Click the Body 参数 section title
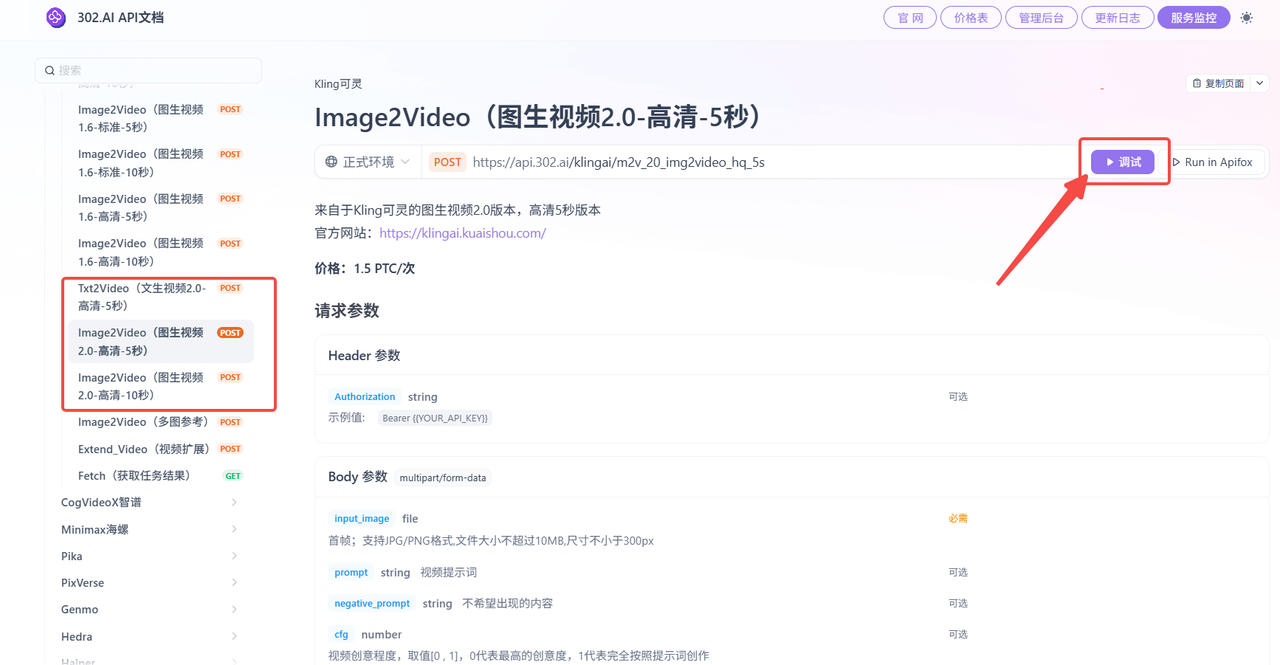The height and width of the screenshot is (665, 1280). [x=357, y=477]
